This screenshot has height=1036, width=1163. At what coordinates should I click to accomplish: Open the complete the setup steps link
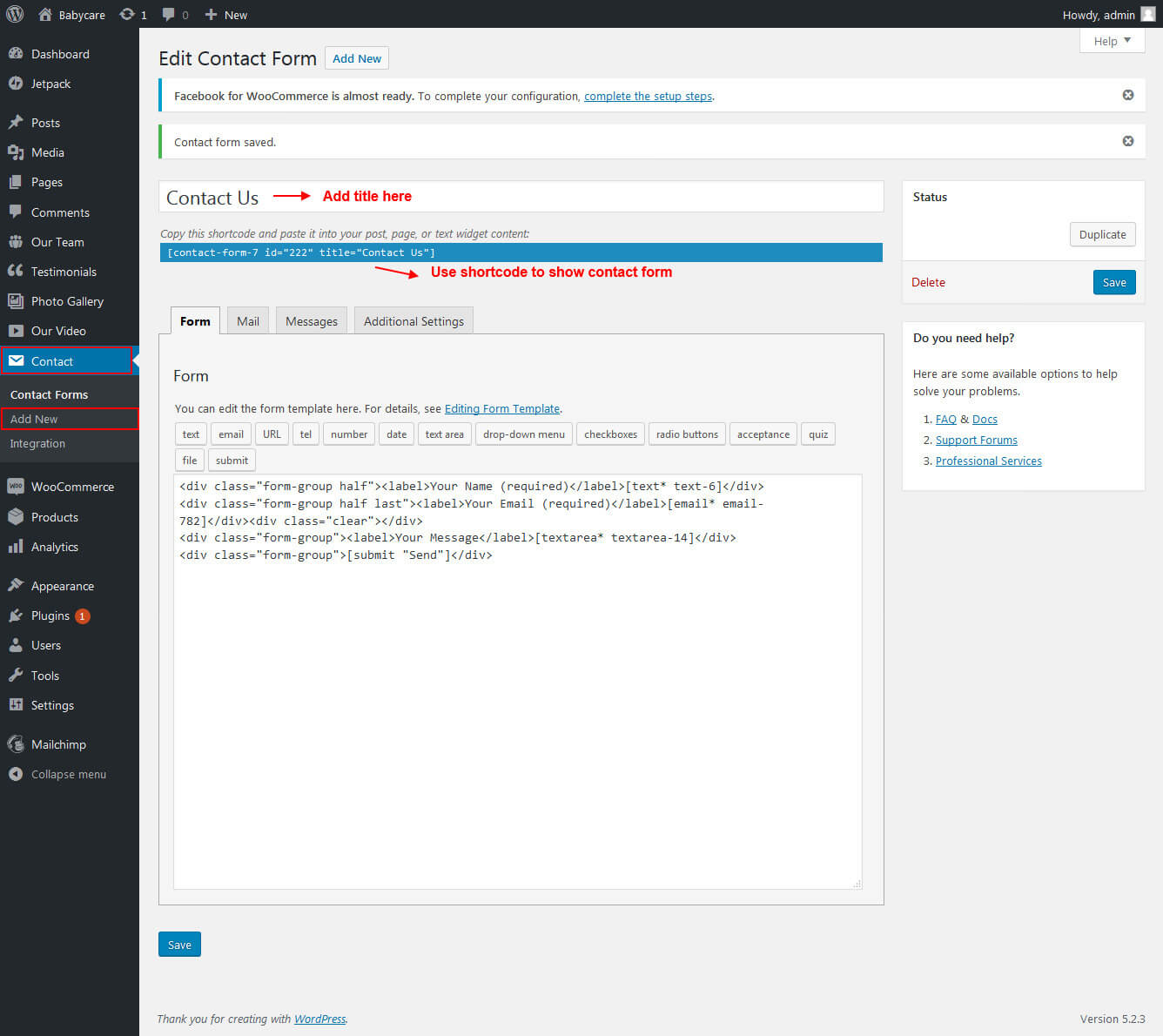(648, 96)
